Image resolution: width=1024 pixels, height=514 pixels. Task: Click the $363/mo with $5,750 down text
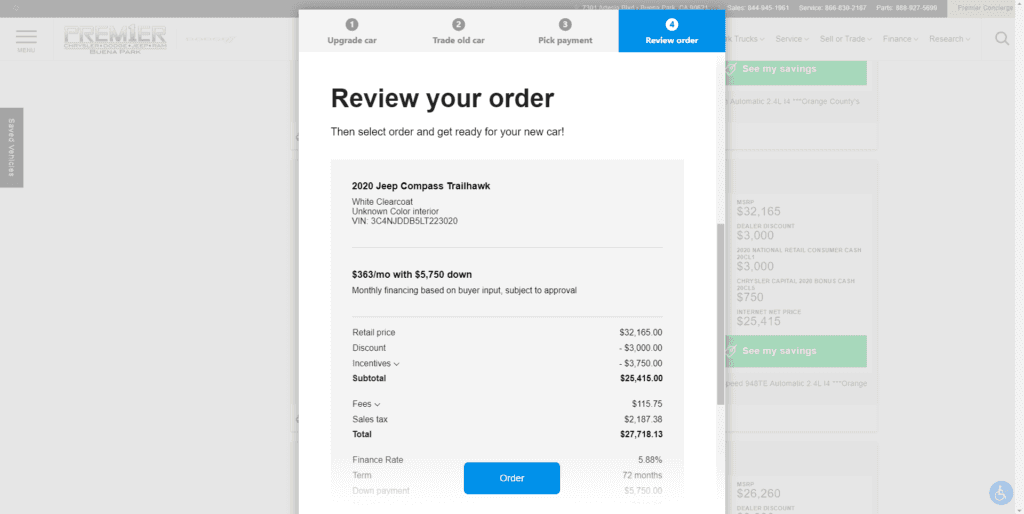point(411,274)
